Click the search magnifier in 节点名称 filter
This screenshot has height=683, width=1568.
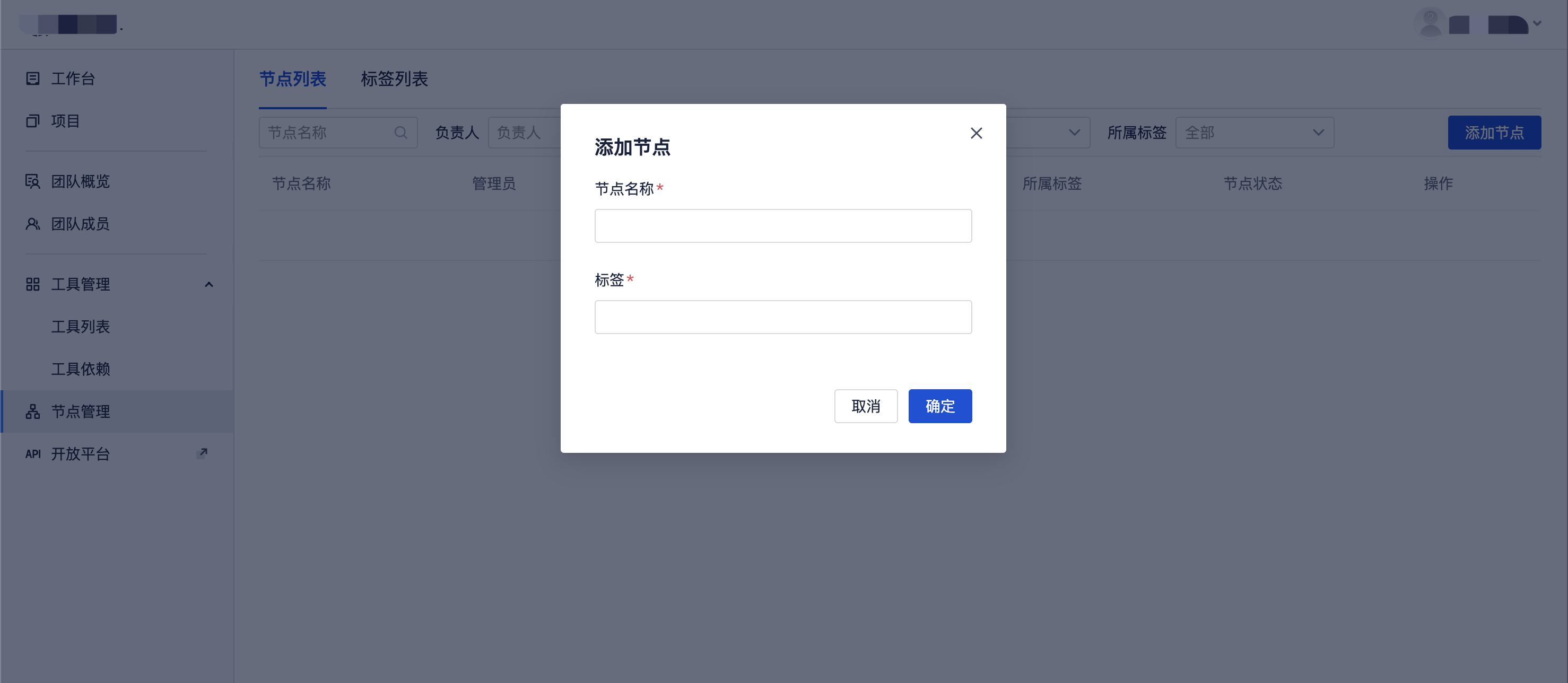pyautogui.click(x=400, y=133)
